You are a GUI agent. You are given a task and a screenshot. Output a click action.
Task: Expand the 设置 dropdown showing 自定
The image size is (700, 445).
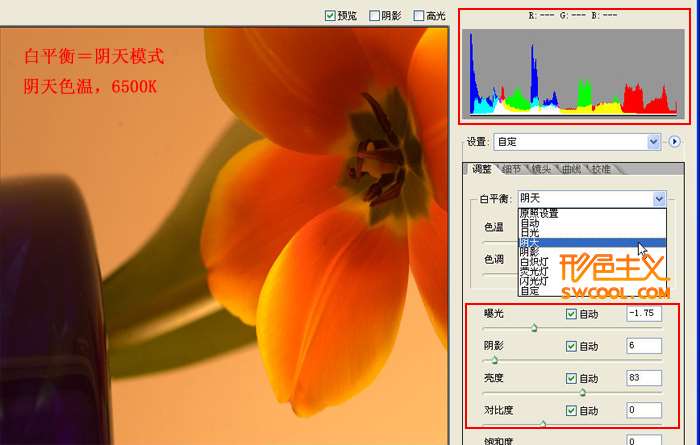tap(577, 142)
